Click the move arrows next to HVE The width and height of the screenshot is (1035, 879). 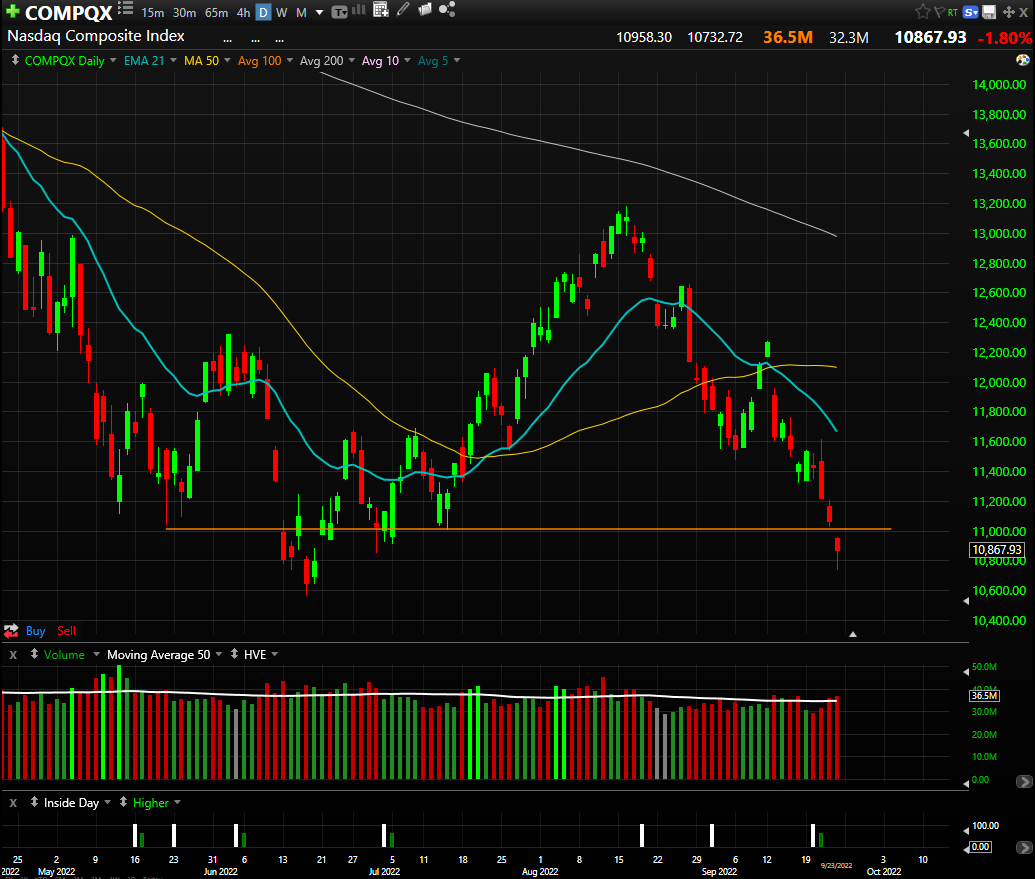coord(234,654)
